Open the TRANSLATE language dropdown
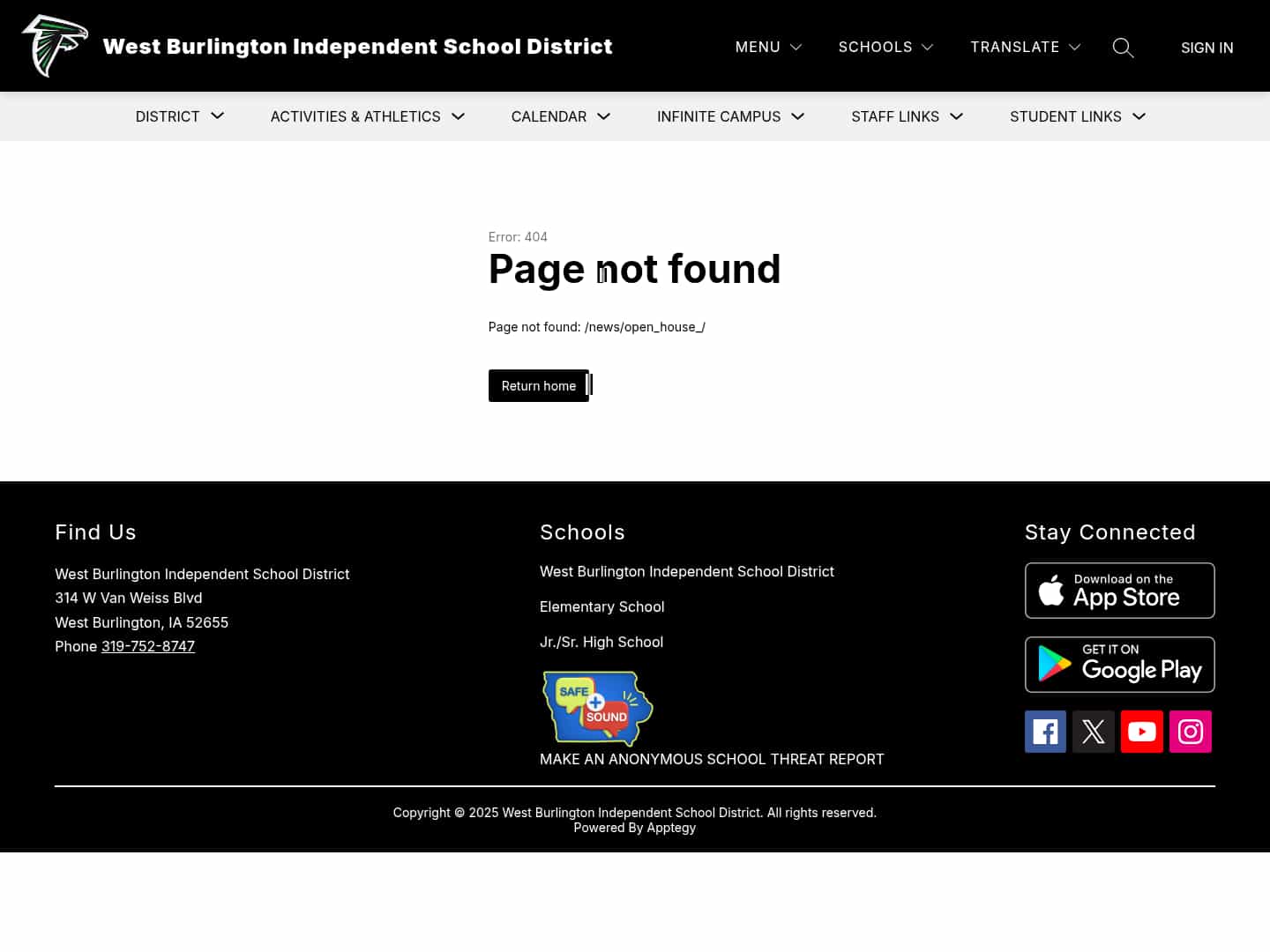This screenshot has width=1270, height=952. coord(1026,47)
